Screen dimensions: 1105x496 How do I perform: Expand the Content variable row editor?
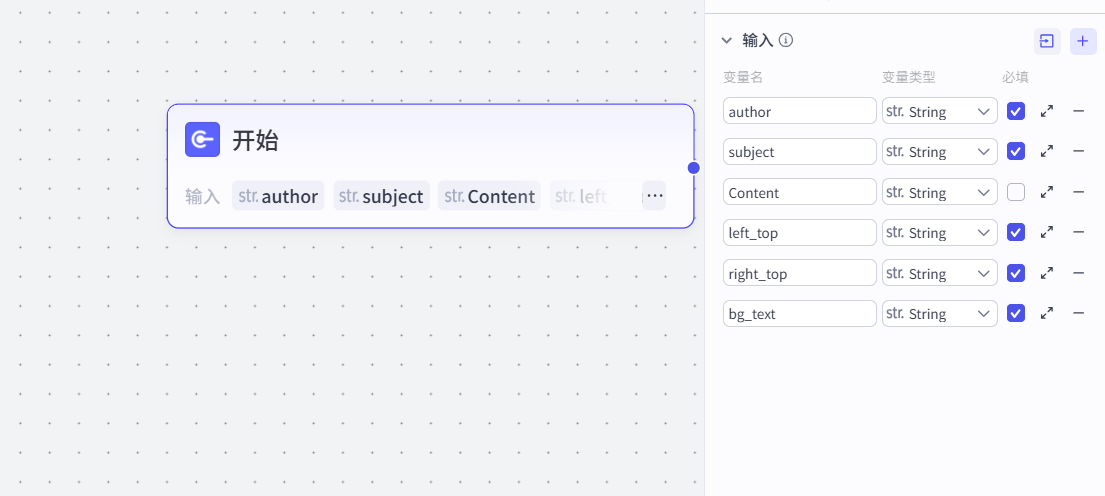pos(1047,192)
